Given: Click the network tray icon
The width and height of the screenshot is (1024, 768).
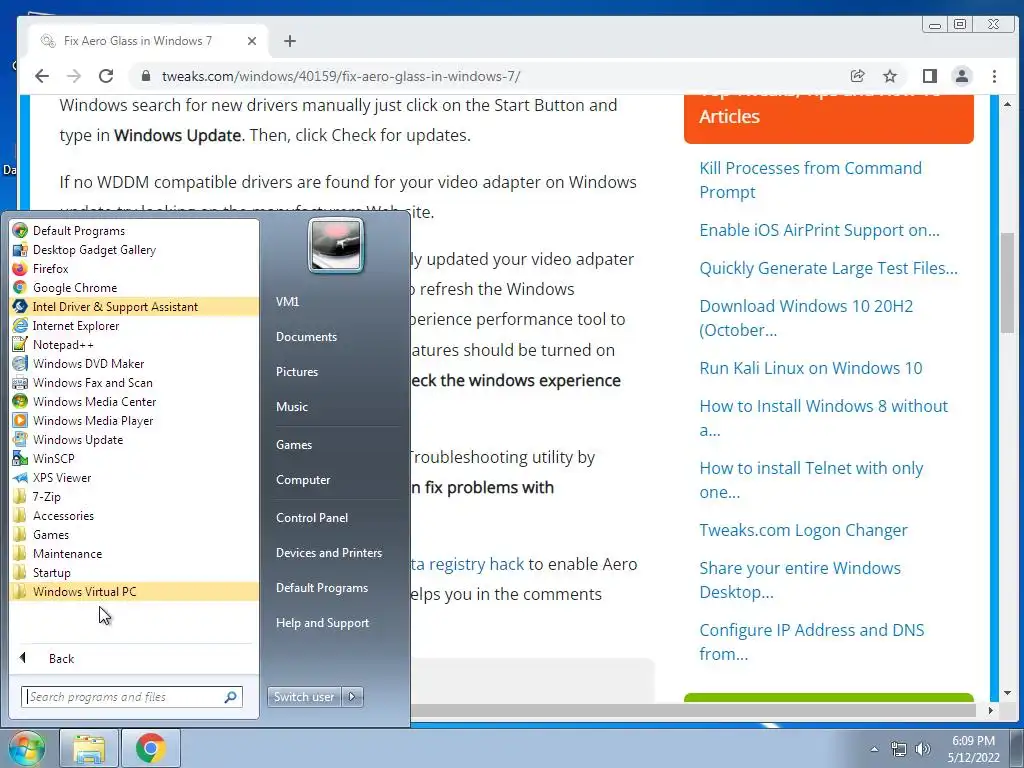Looking at the screenshot, I should pyautogui.click(x=899, y=749).
